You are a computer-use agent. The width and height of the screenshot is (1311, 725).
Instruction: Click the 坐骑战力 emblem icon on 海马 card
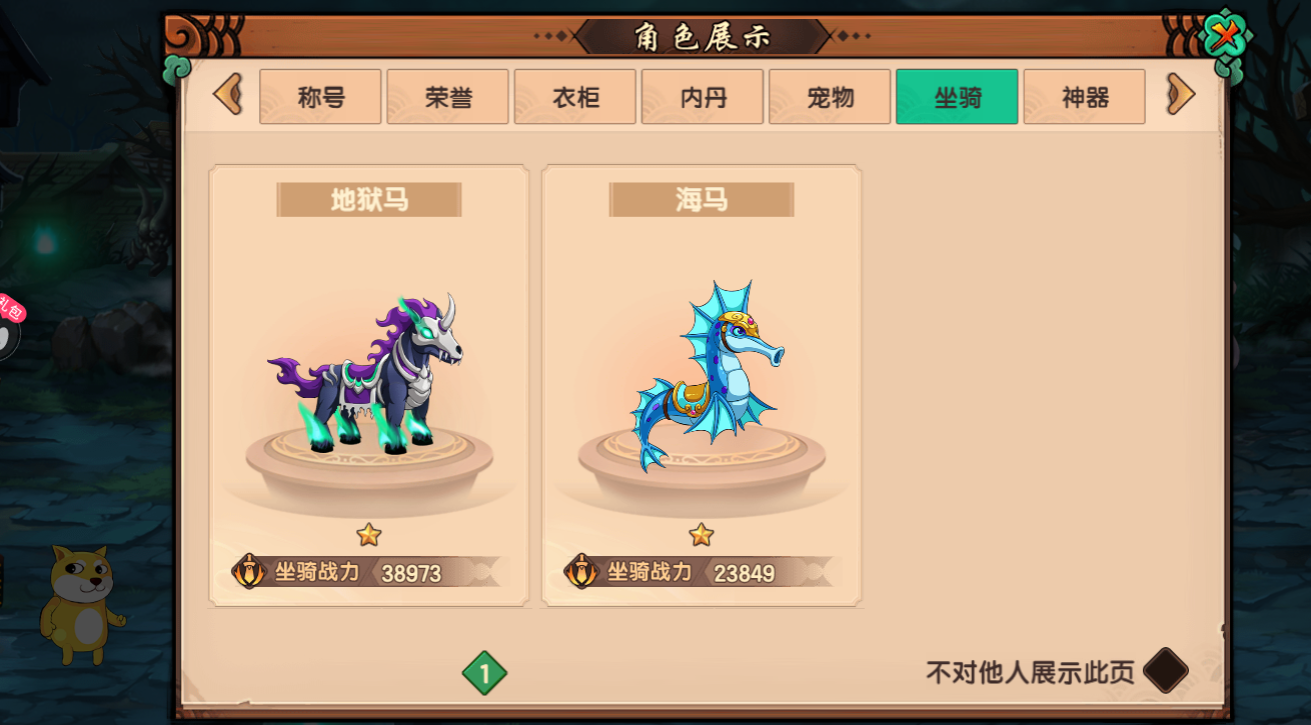tap(581, 572)
